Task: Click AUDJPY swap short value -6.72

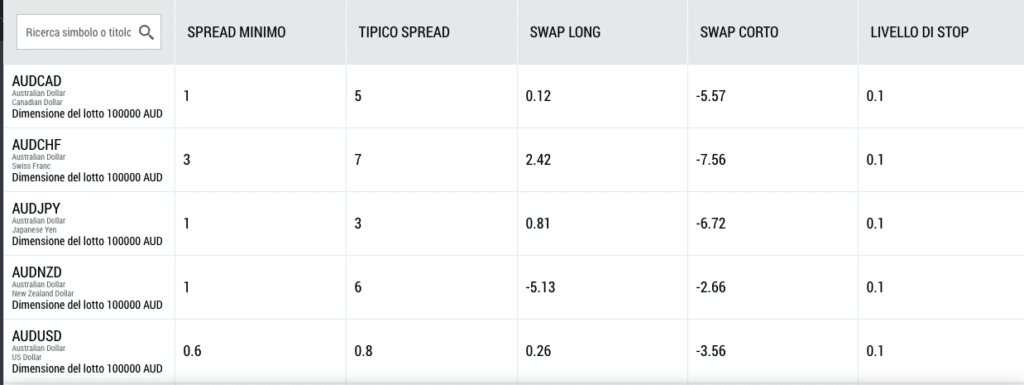Action: (711, 224)
